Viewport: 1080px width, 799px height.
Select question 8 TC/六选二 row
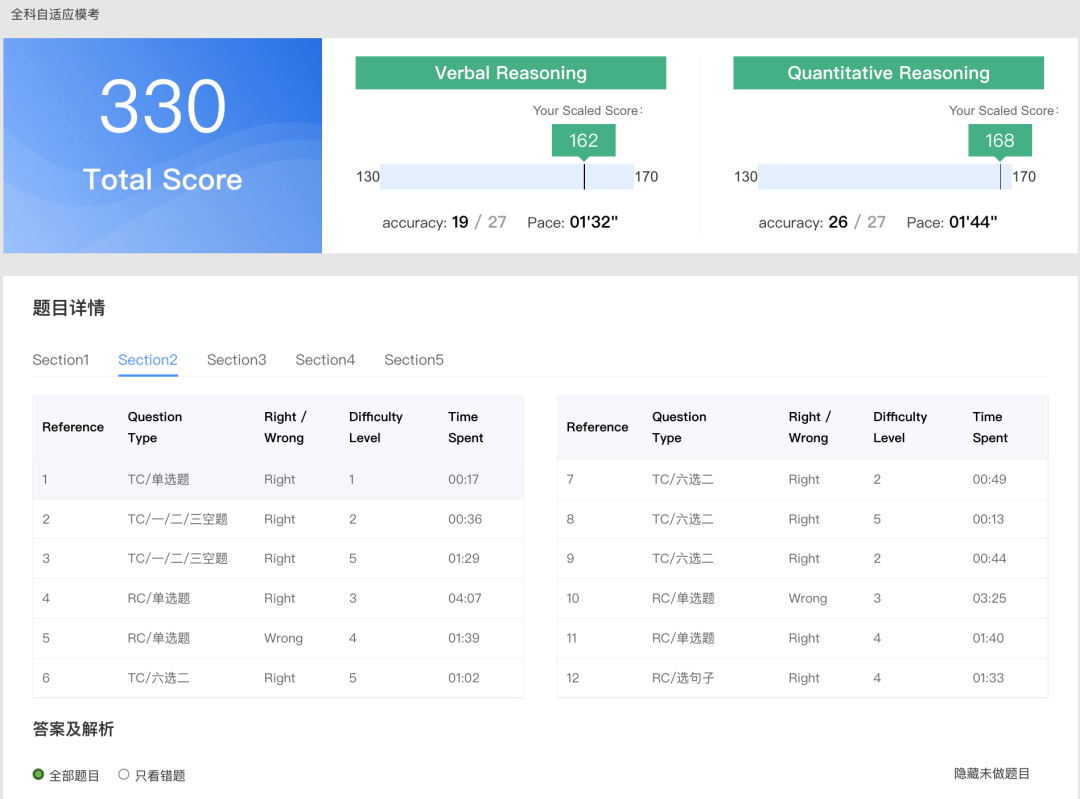[802, 519]
